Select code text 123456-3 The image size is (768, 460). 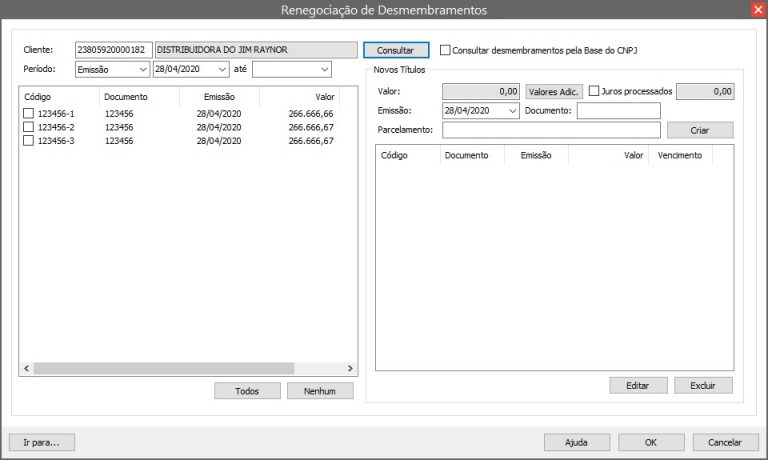[56, 141]
